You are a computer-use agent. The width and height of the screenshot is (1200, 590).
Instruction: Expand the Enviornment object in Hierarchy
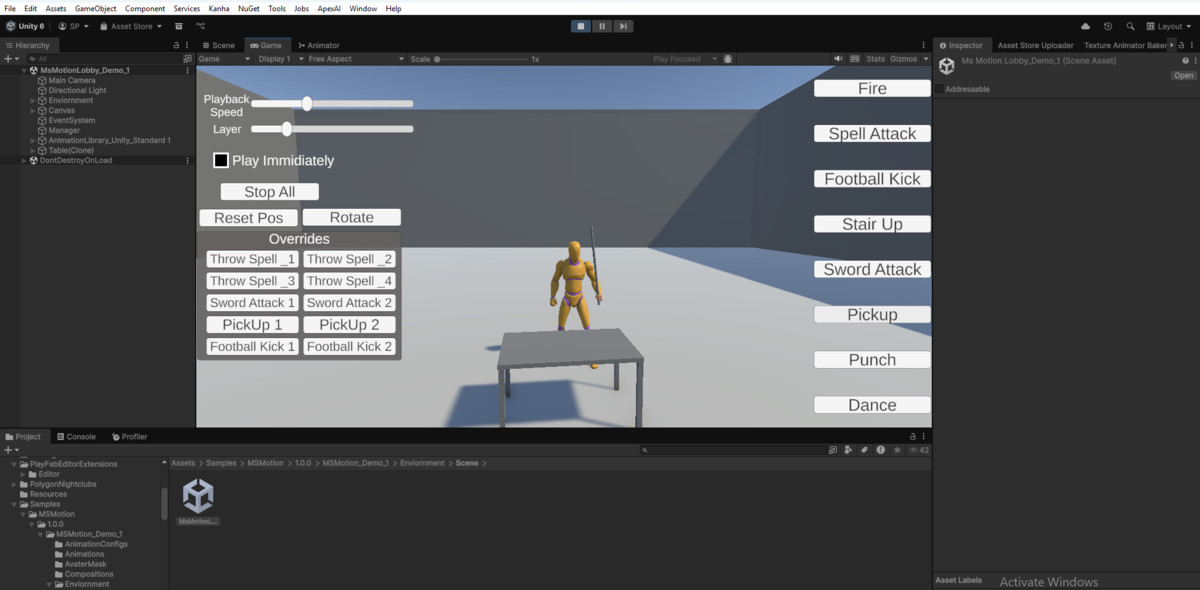(x=34, y=101)
